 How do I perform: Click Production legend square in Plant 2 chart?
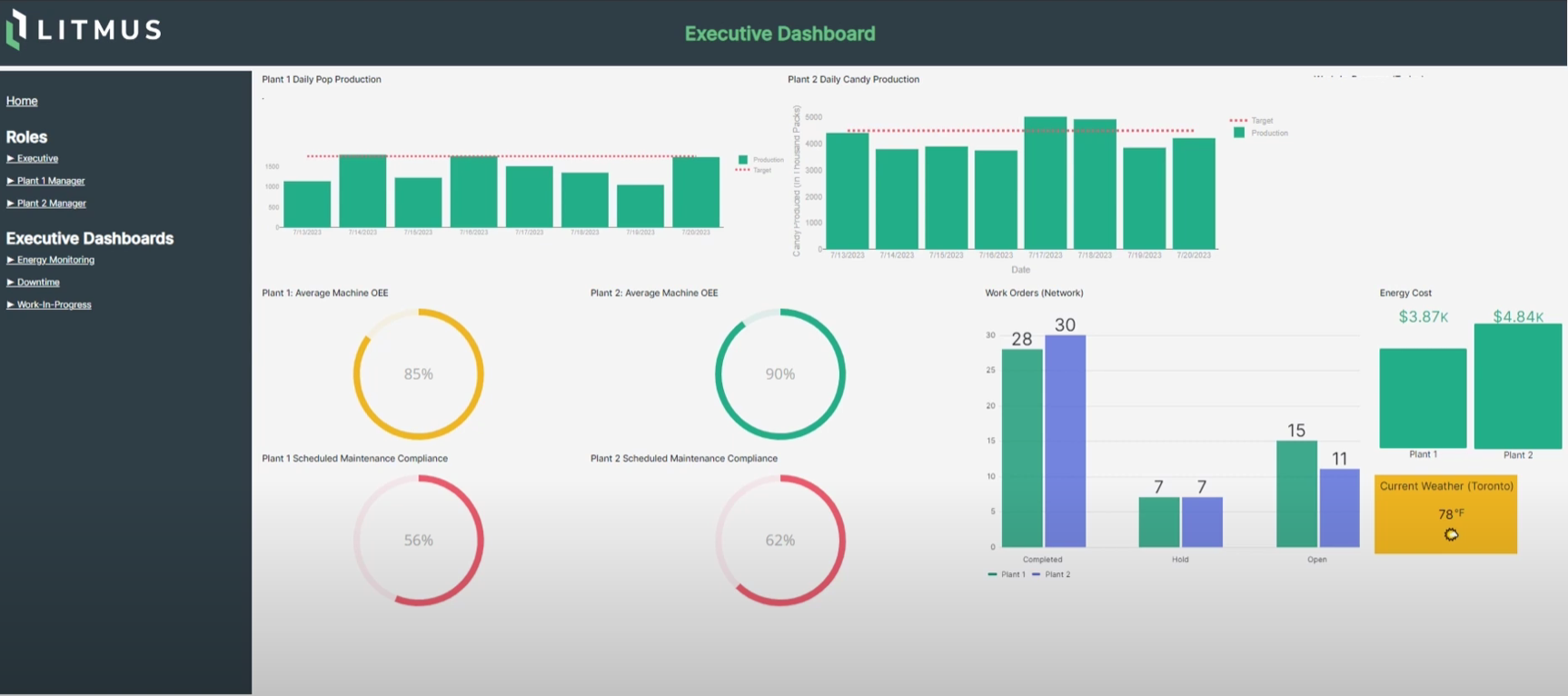point(1238,133)
